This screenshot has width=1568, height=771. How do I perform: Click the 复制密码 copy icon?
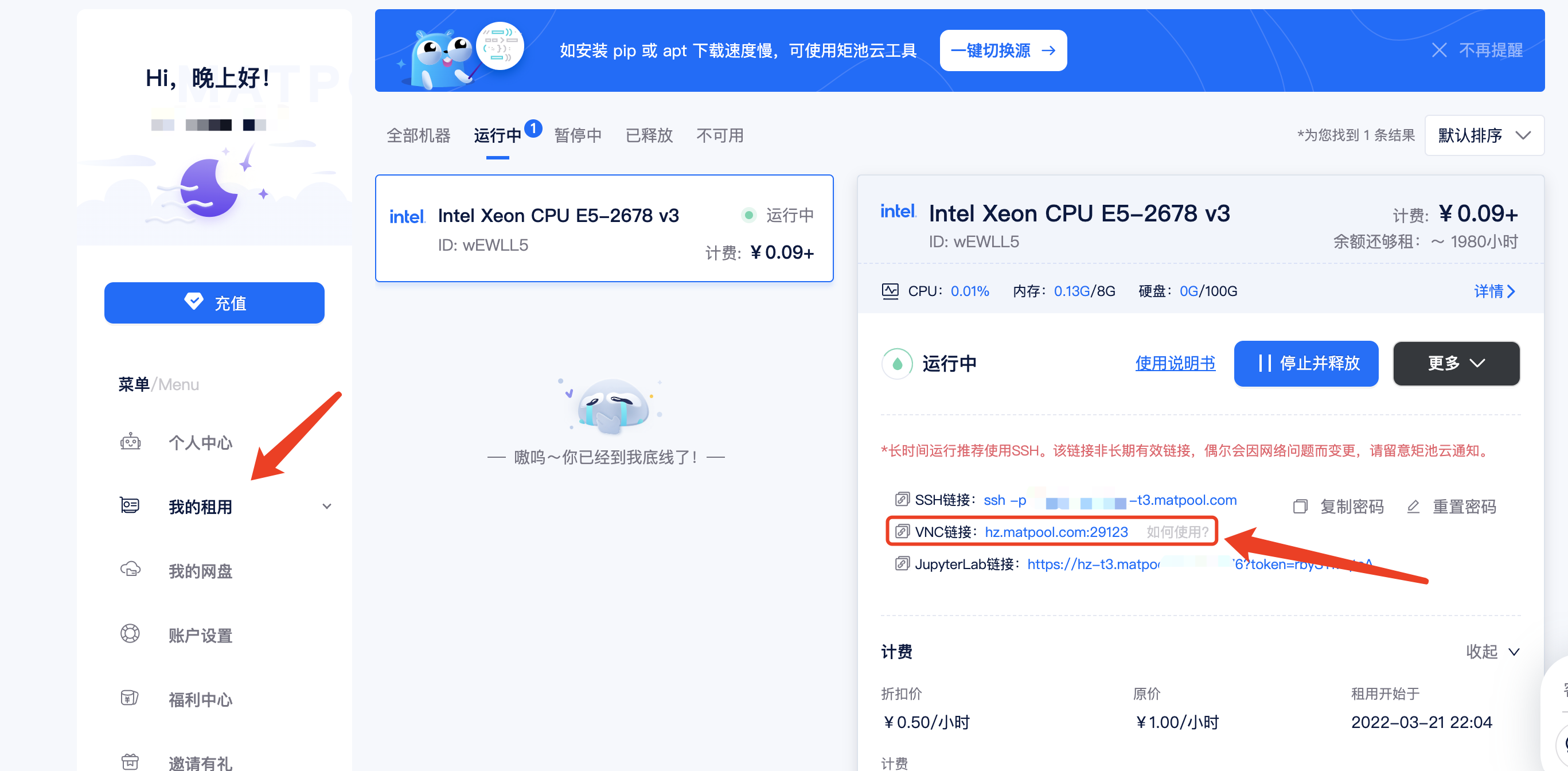(1300, 506)
